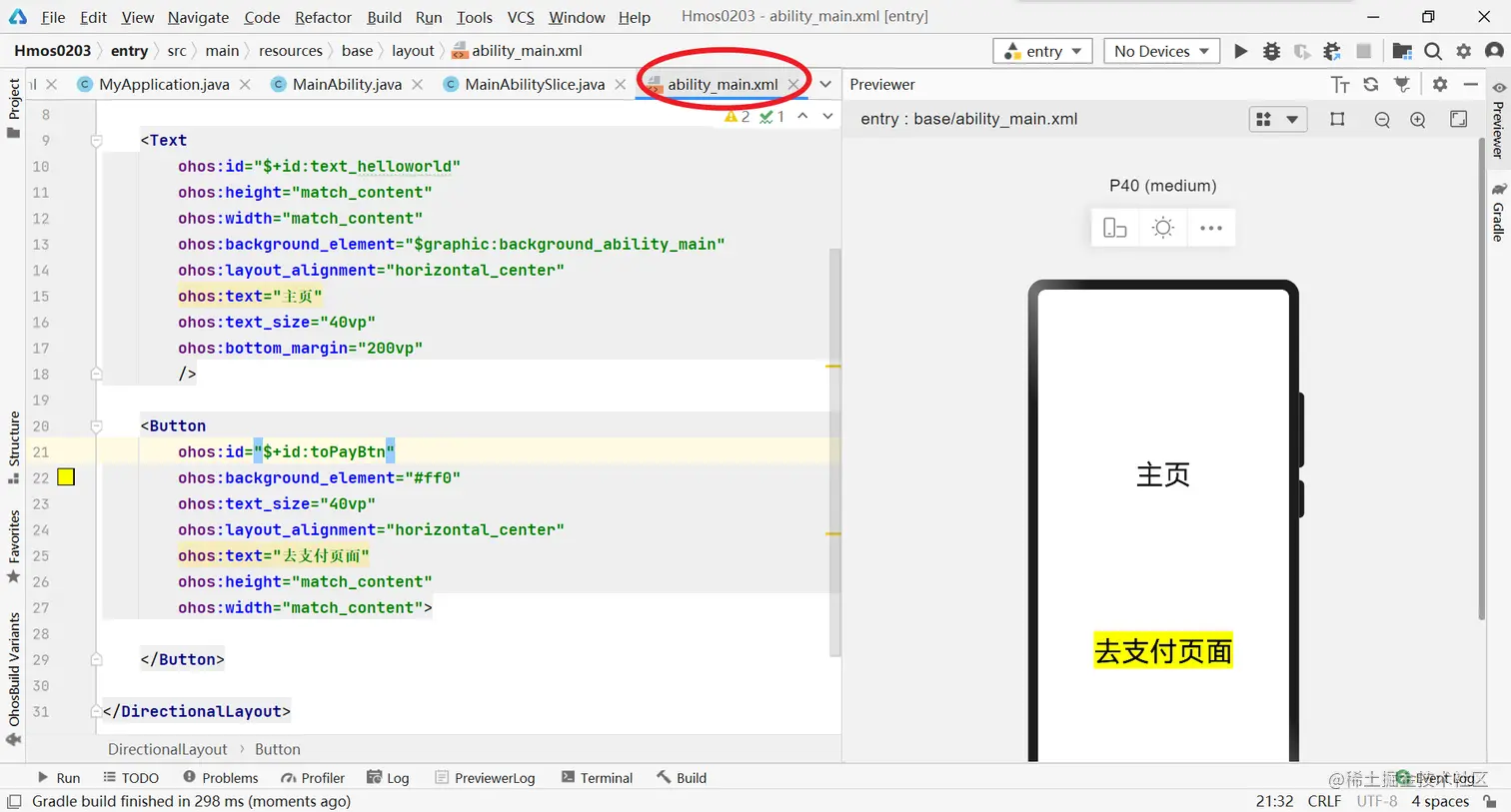This screenshot has height=812, width=1511.
Task: Open the File menu
Action: (53, 17)
